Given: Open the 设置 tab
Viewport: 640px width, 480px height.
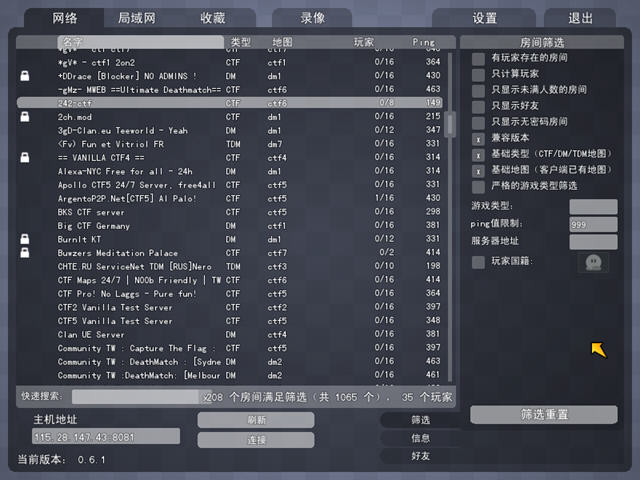Looking at the screenshot, I should pos(484,18).
